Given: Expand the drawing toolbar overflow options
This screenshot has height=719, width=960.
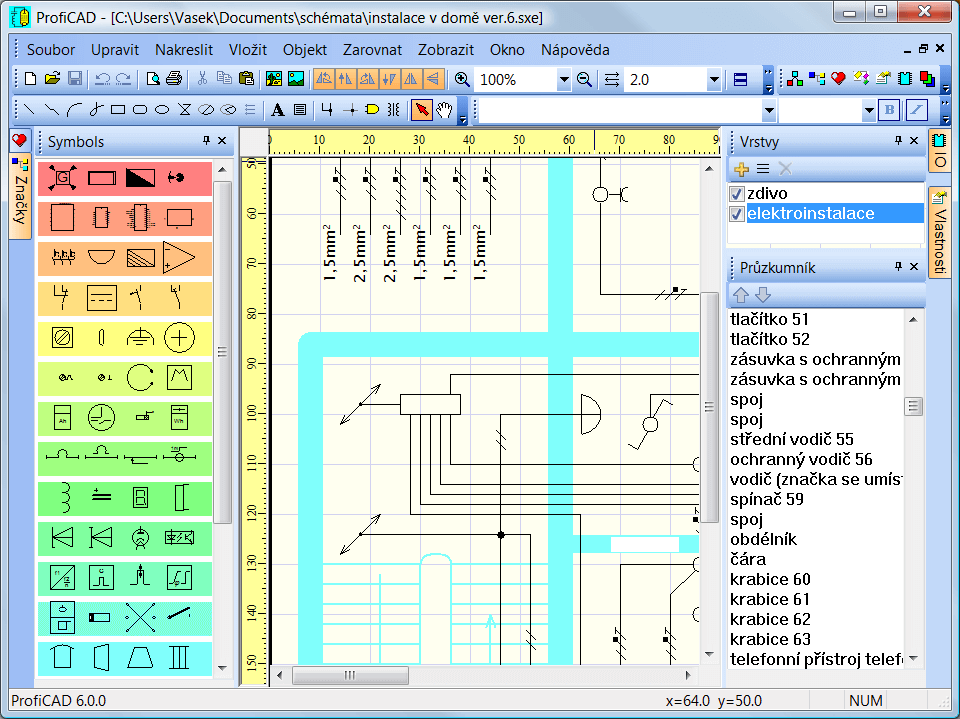Looking at the screenshot, I should click(x=463, y=111).
